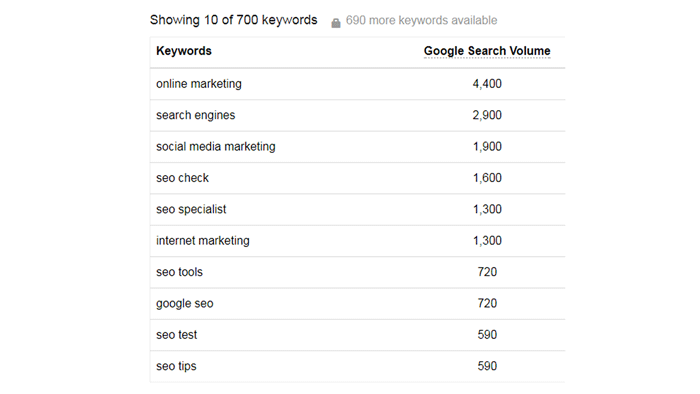Viewport: 700px width, 394px height.
Task: Select the 'online marketing' keyword row
Action: [357, 84]
